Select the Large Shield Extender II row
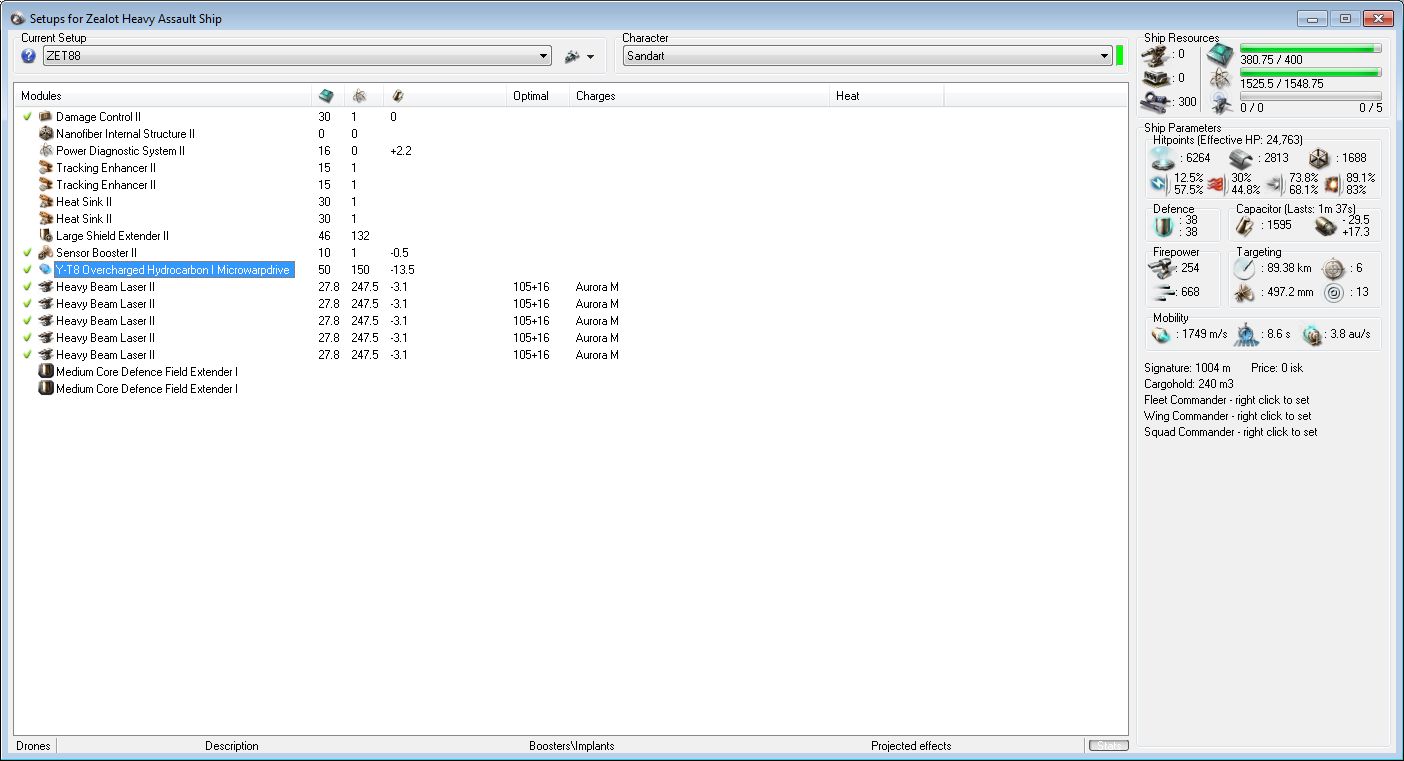 tap(571, 236)
